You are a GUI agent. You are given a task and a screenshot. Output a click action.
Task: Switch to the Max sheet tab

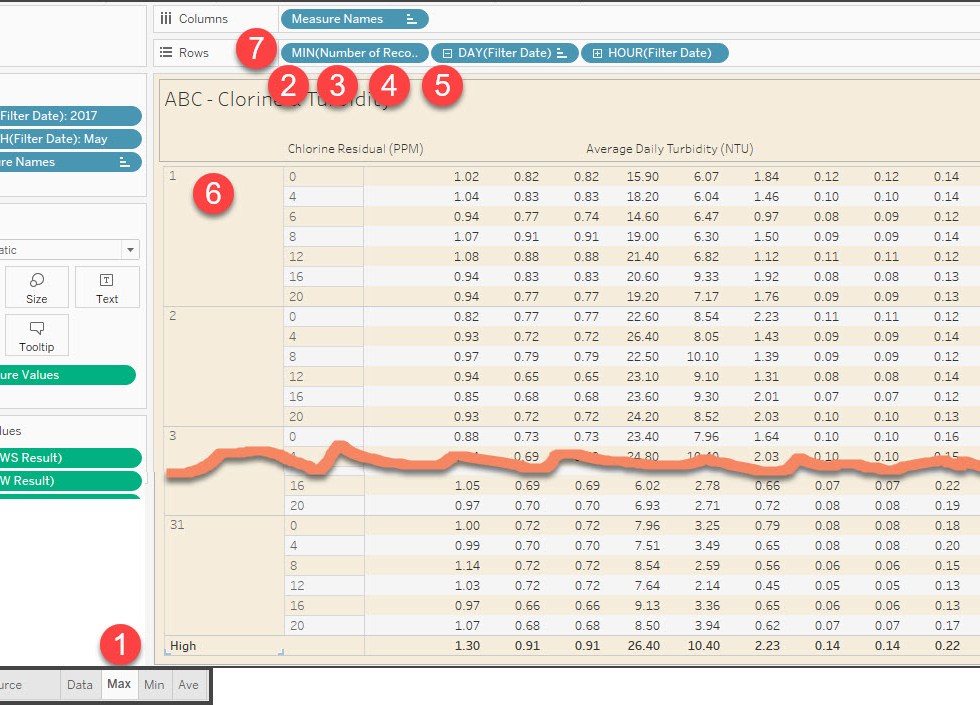click(x=119, y=685)
